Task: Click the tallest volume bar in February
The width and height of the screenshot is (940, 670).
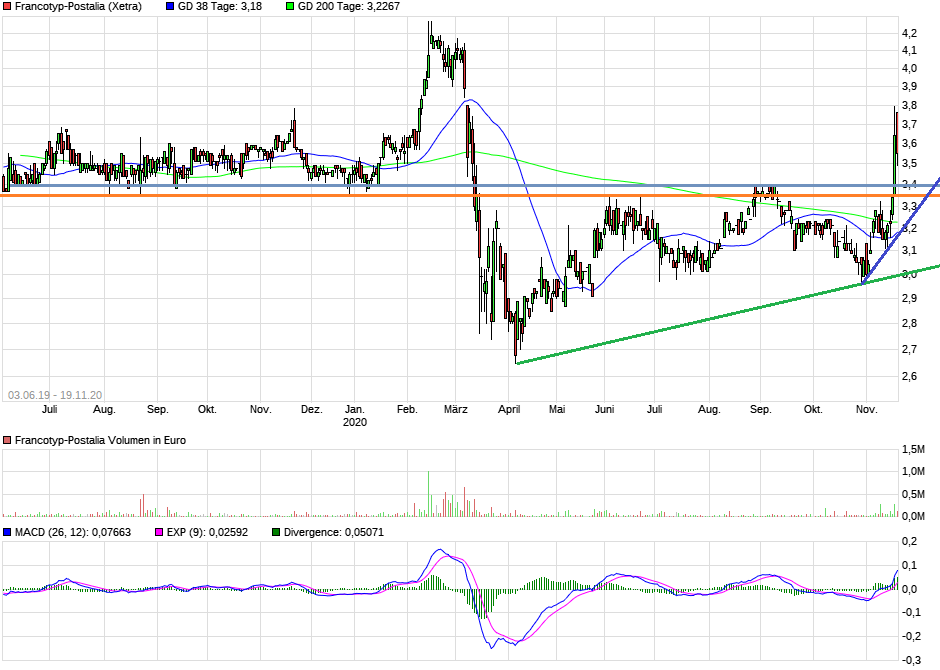Action: pyautogui.click(x=429, y=494)
